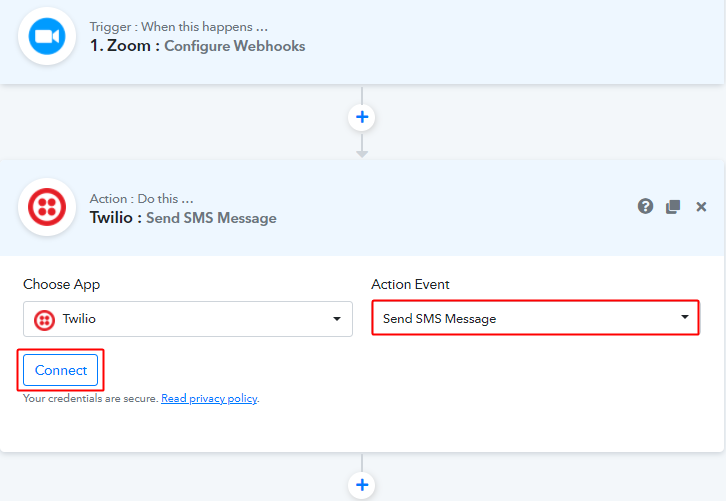Remove the Twilio action step

click(701, 207)
